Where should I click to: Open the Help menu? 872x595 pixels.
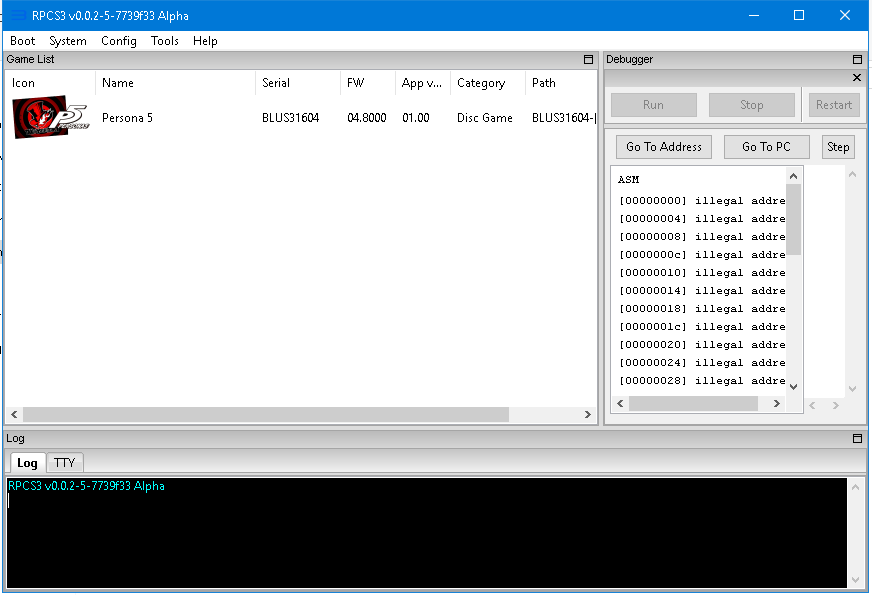205,41
